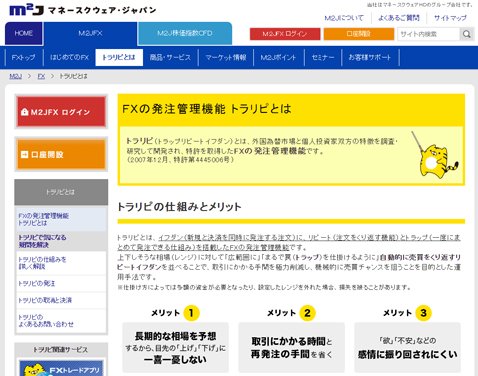Click the メリット 3 yellow number badge
This screenshot has height=376, width=478.
point(423,313)
